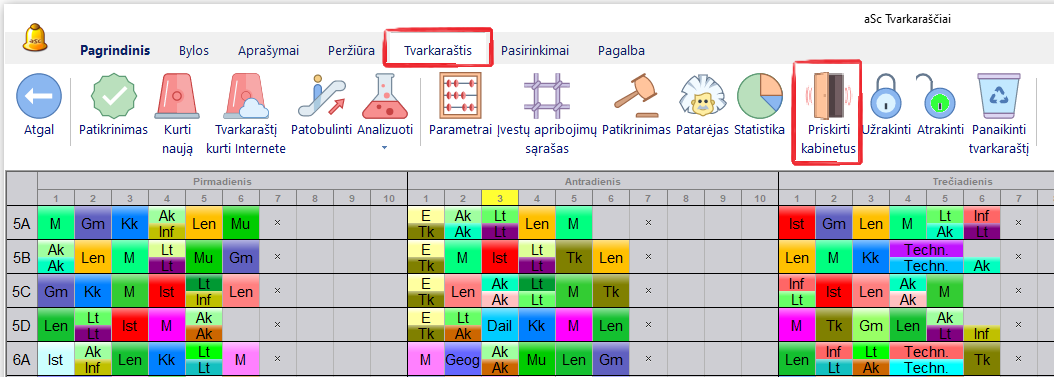Click the gavel Patikrinimas icon
This screenshot has height=377, width=1054.
pyautogui.click(x=636, y=96)
